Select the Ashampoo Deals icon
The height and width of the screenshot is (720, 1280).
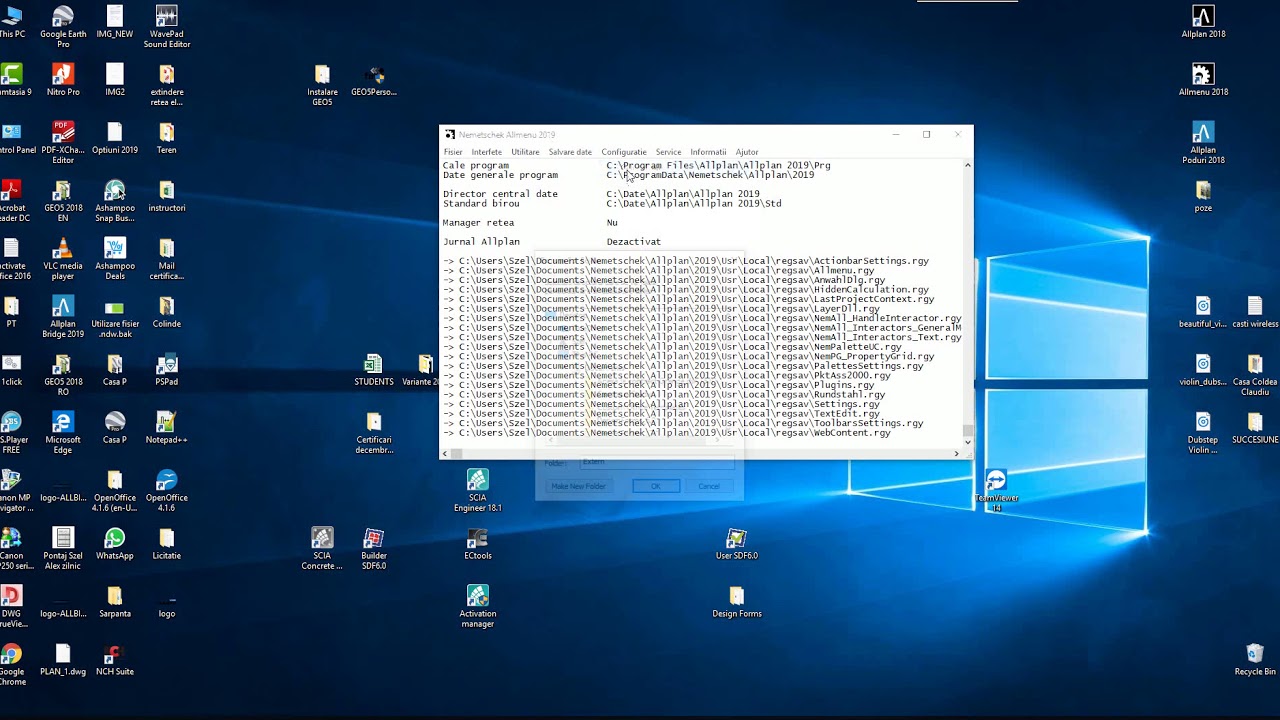[x=115, y=259]
